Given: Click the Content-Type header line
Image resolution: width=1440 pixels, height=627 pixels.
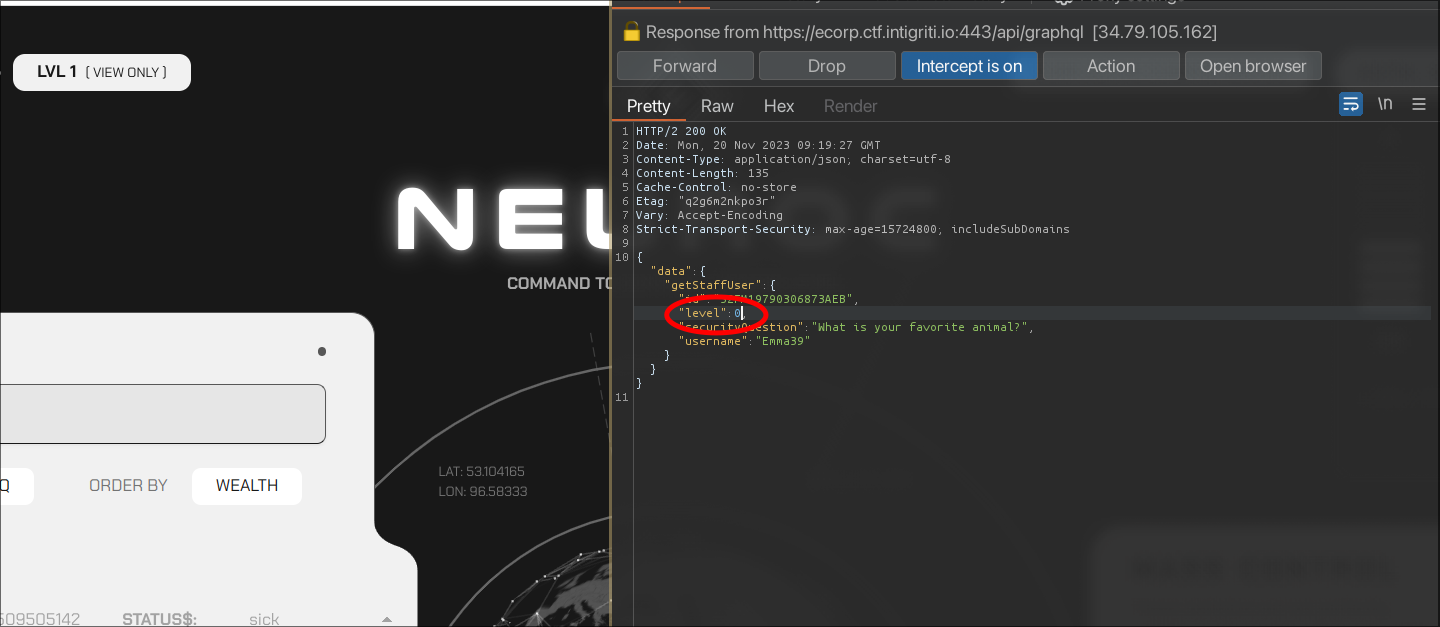Looking at the screenshot, I should tap(793, 159).
